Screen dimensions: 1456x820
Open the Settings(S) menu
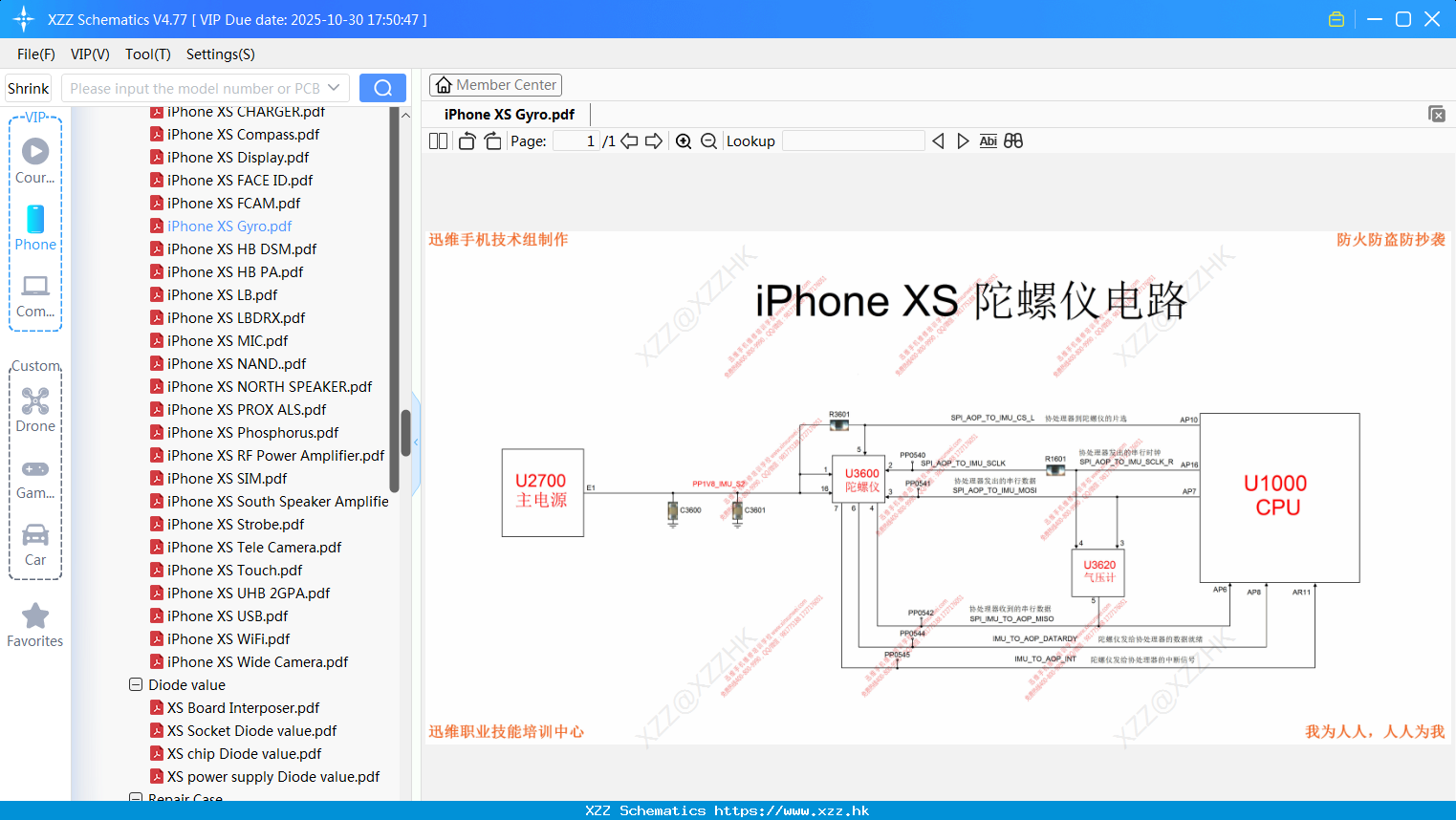pos(221,54)
